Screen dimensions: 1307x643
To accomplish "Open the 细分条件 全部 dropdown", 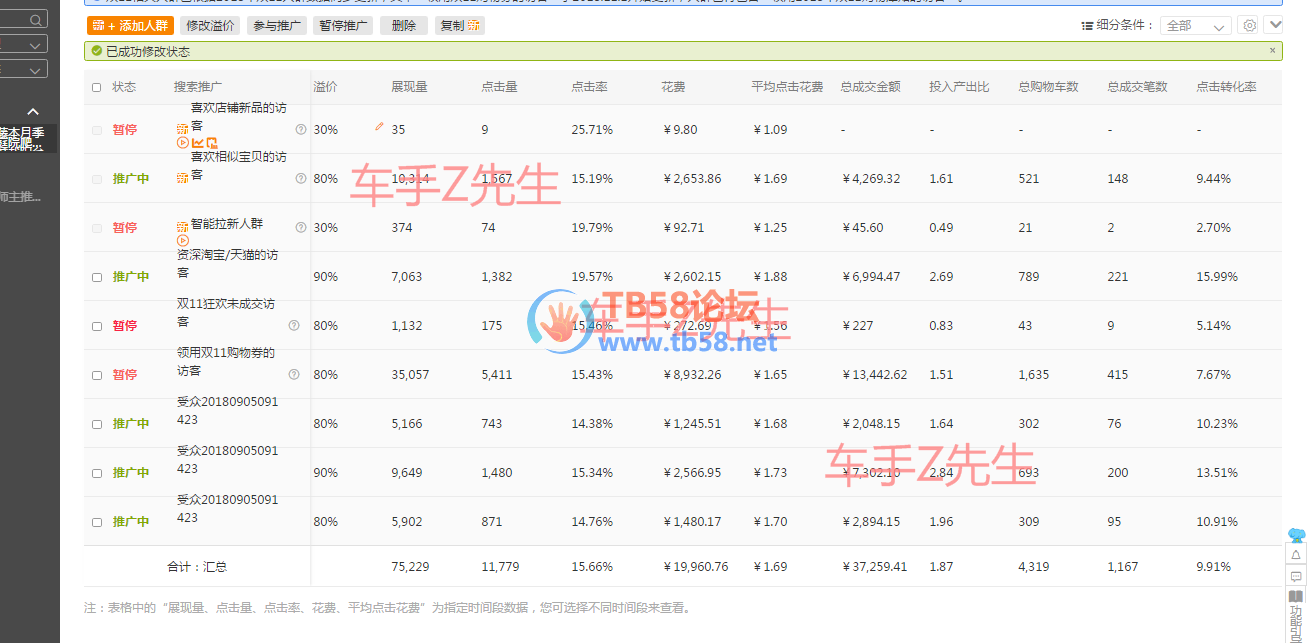I will click(x=1195, y=26).
